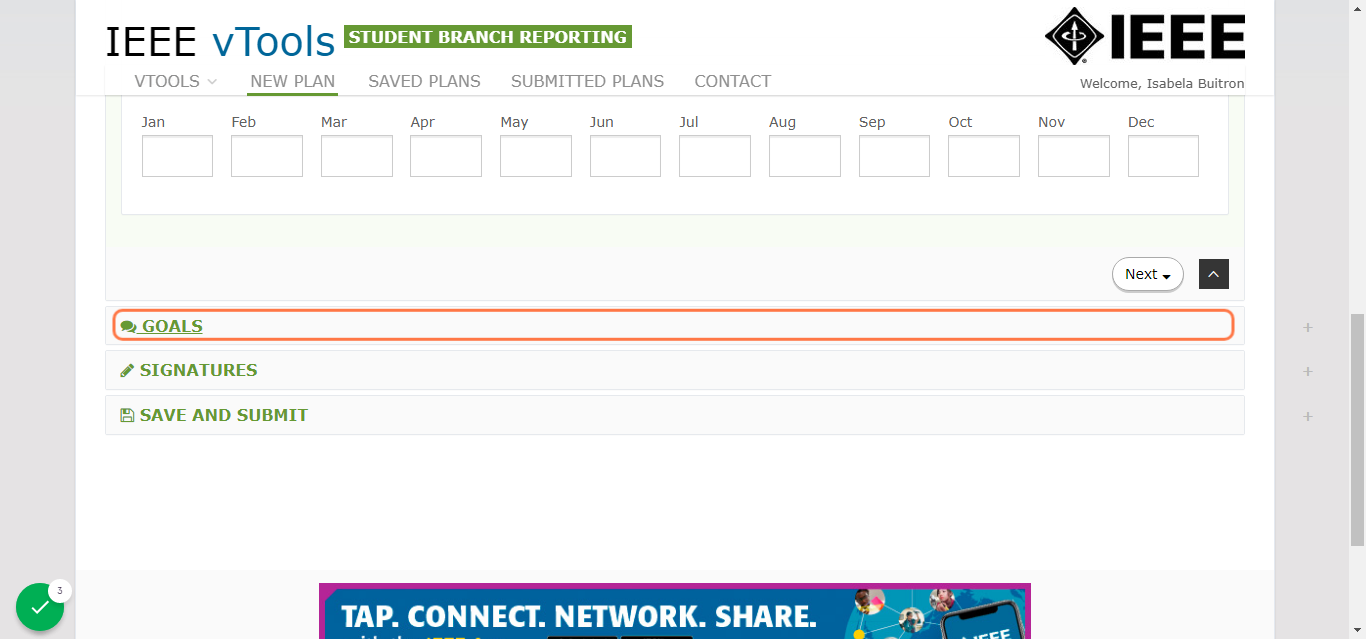
Task: Open the Next dropdown button
Action: pyautogui.click(x=1148, y=274)
